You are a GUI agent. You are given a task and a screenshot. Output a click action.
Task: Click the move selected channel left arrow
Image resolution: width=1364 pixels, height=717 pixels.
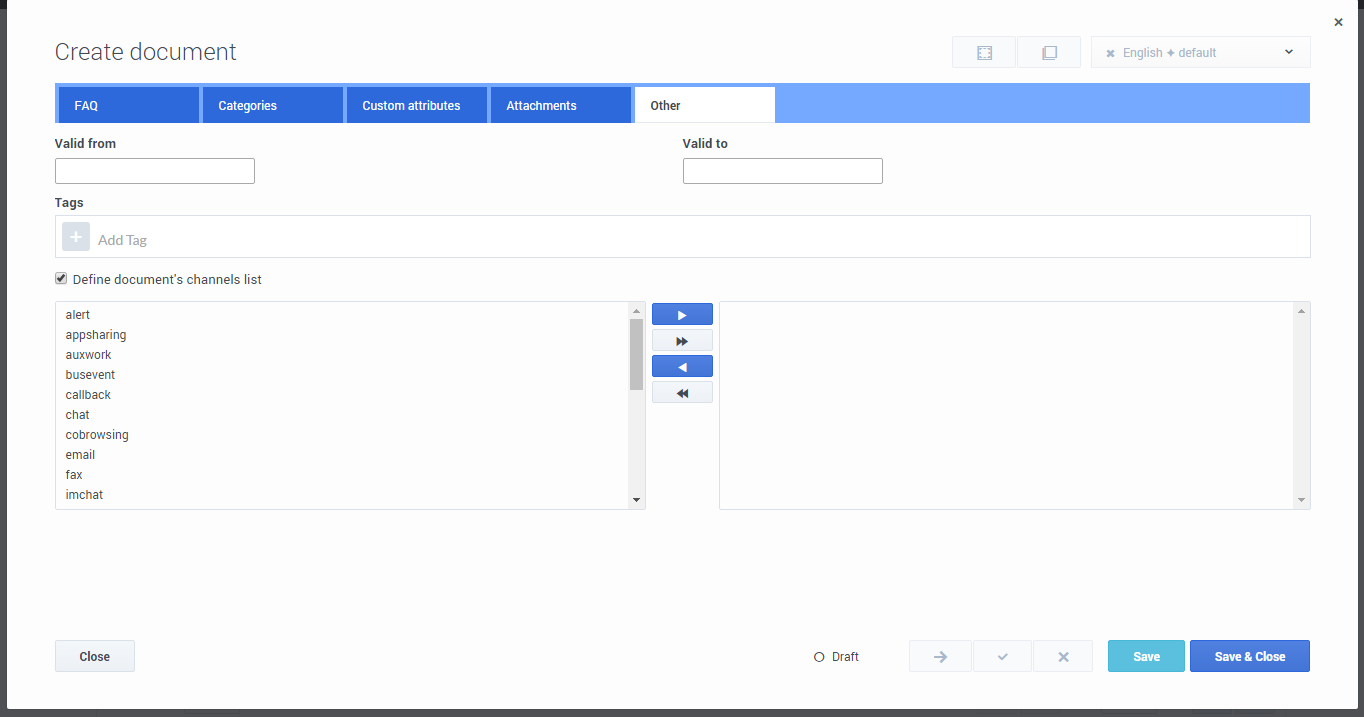[682, 367]
